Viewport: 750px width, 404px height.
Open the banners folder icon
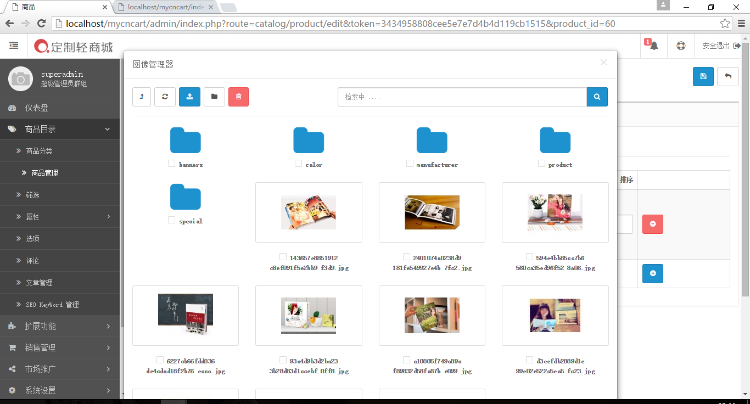(x=185, y=140)
